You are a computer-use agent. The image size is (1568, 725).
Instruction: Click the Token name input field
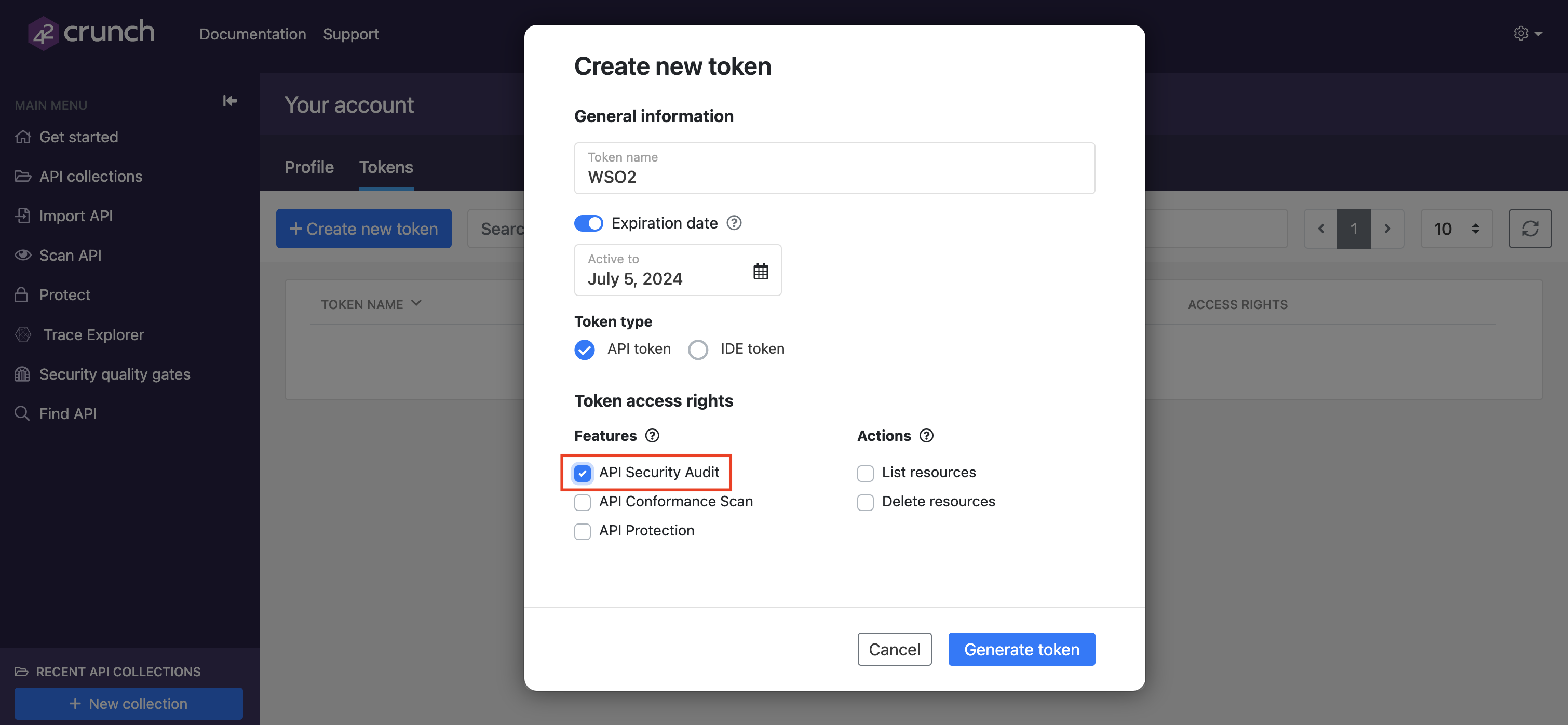[834, 177]
